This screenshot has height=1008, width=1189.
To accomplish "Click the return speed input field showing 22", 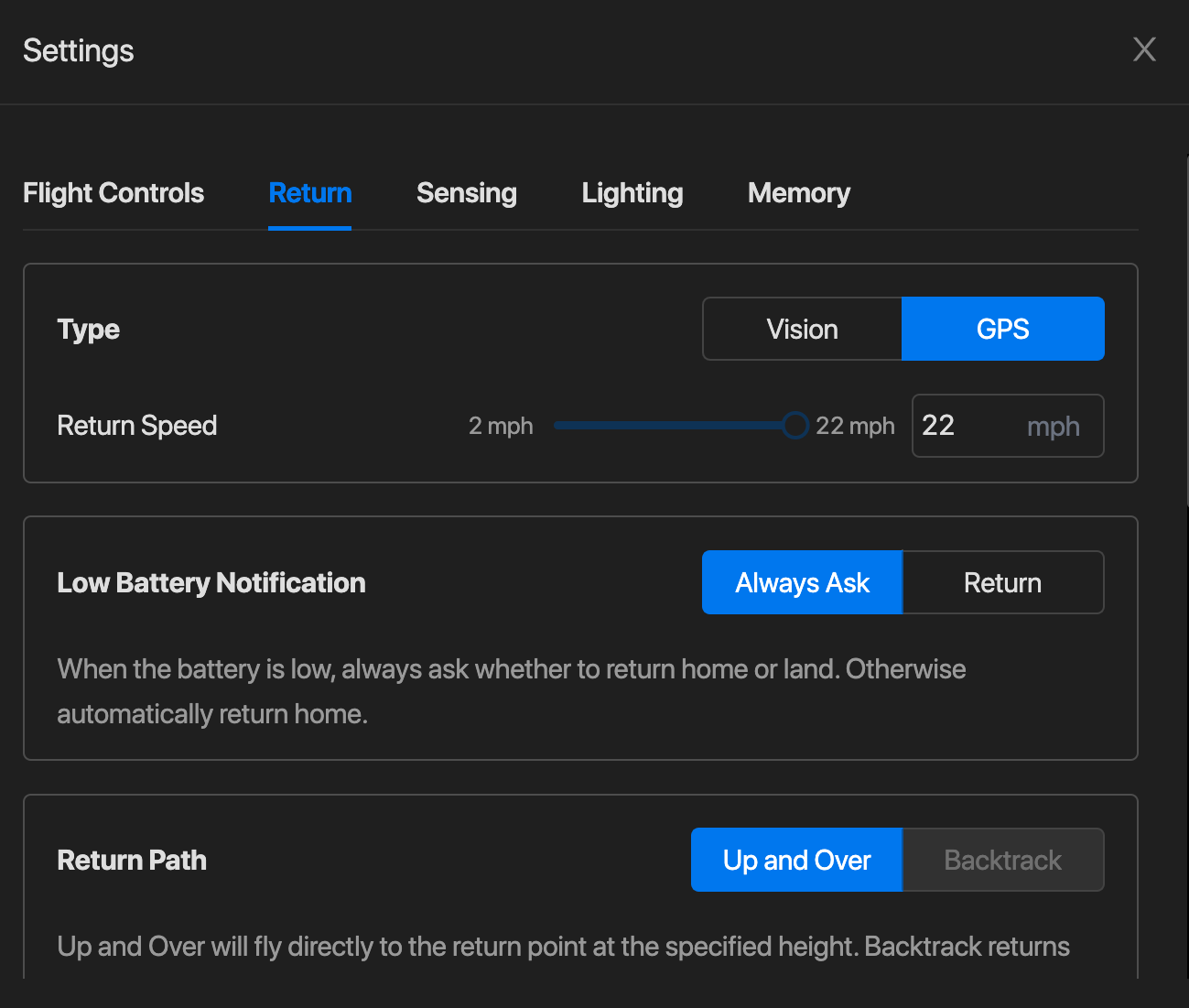I will click(1008, 426).
